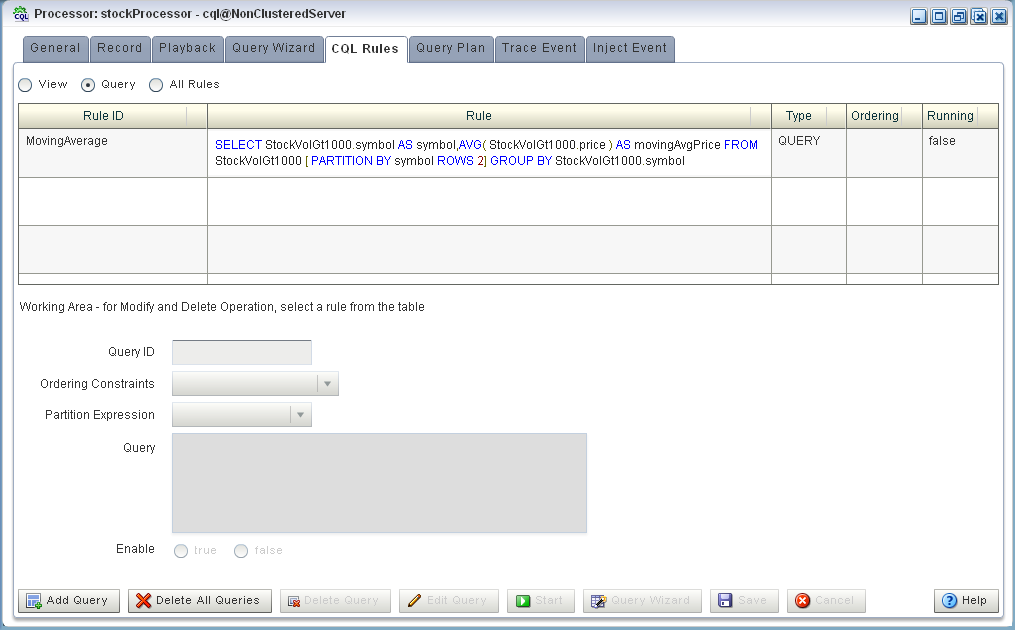Select the Edit Query pencil icon
This screenshot has width=1015, height=630.
414,600
